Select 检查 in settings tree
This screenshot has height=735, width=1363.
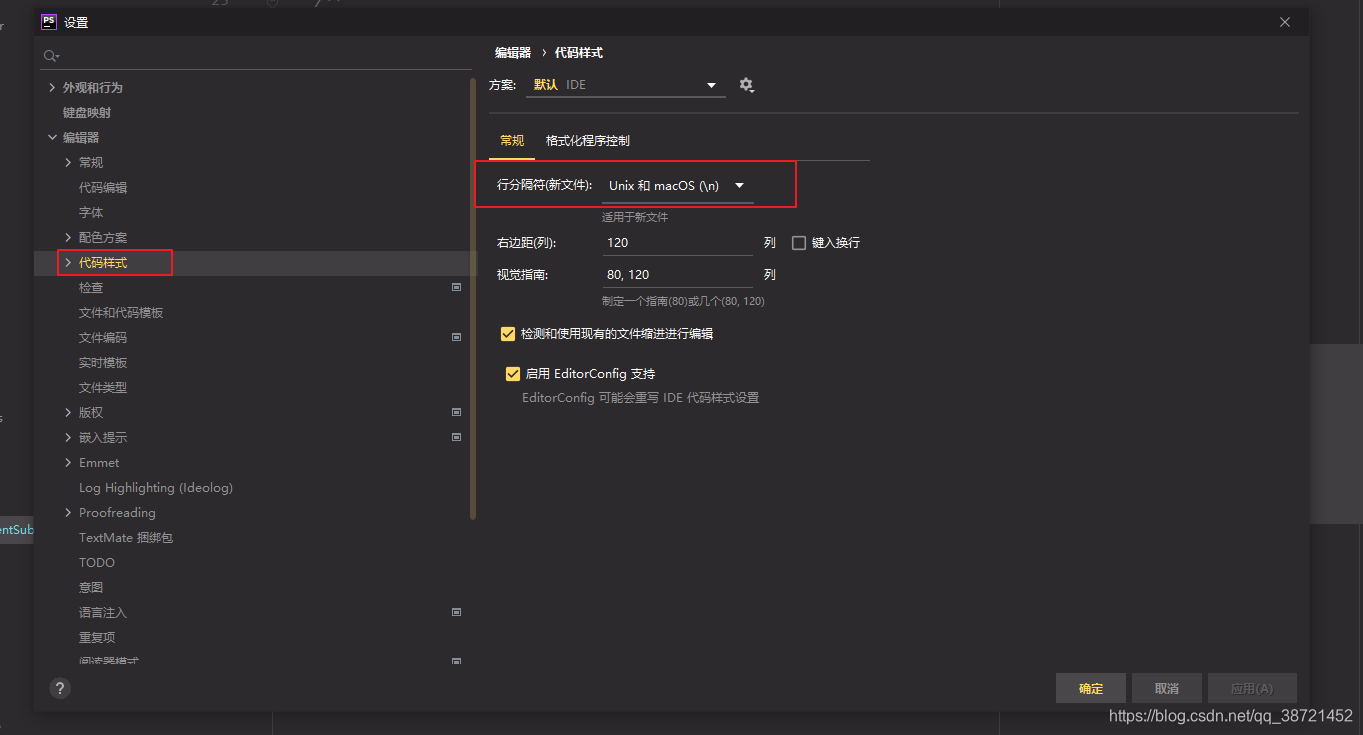click(x=91, y=288)
